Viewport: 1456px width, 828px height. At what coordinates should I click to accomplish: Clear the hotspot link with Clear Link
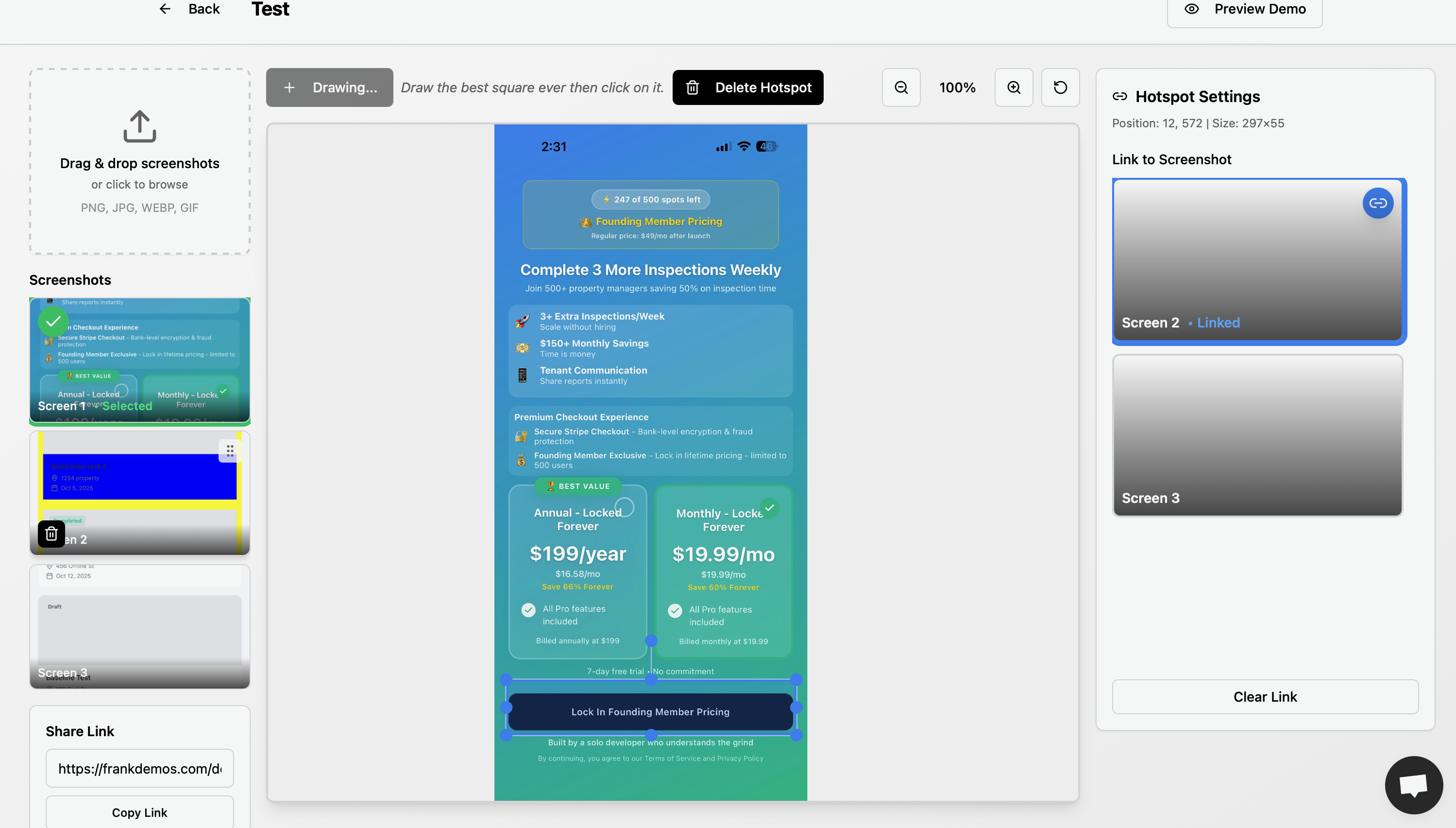[1265, 697]
